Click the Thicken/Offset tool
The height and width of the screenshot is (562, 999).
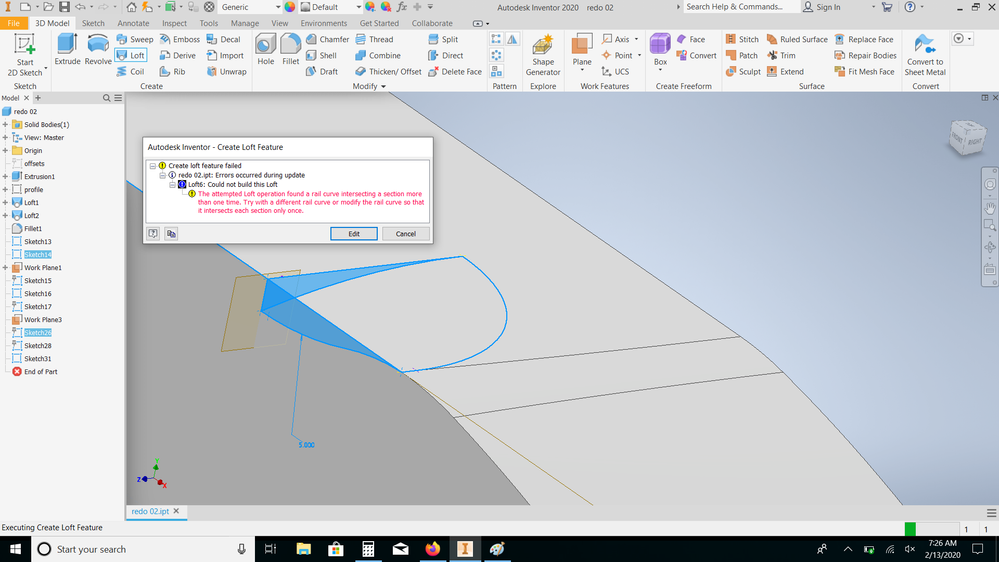[388, 71]
